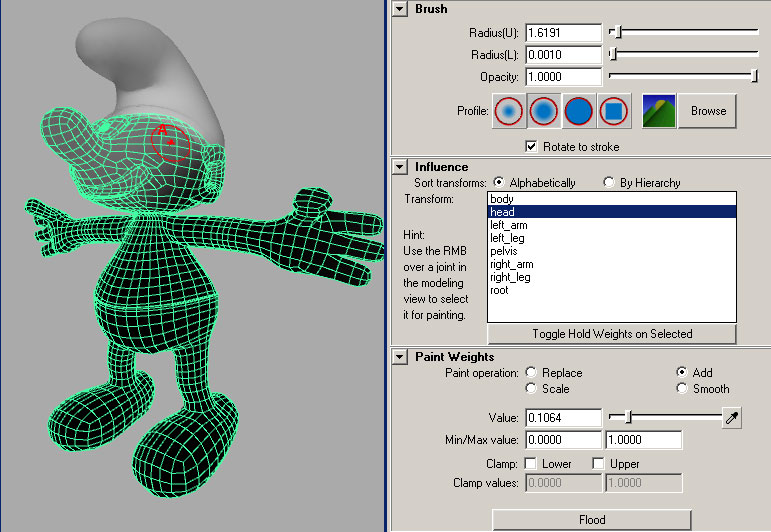771x532 pixels.
Task: Select the solid round brush profile
Action: pyautogui.click(x=578, y=111)
